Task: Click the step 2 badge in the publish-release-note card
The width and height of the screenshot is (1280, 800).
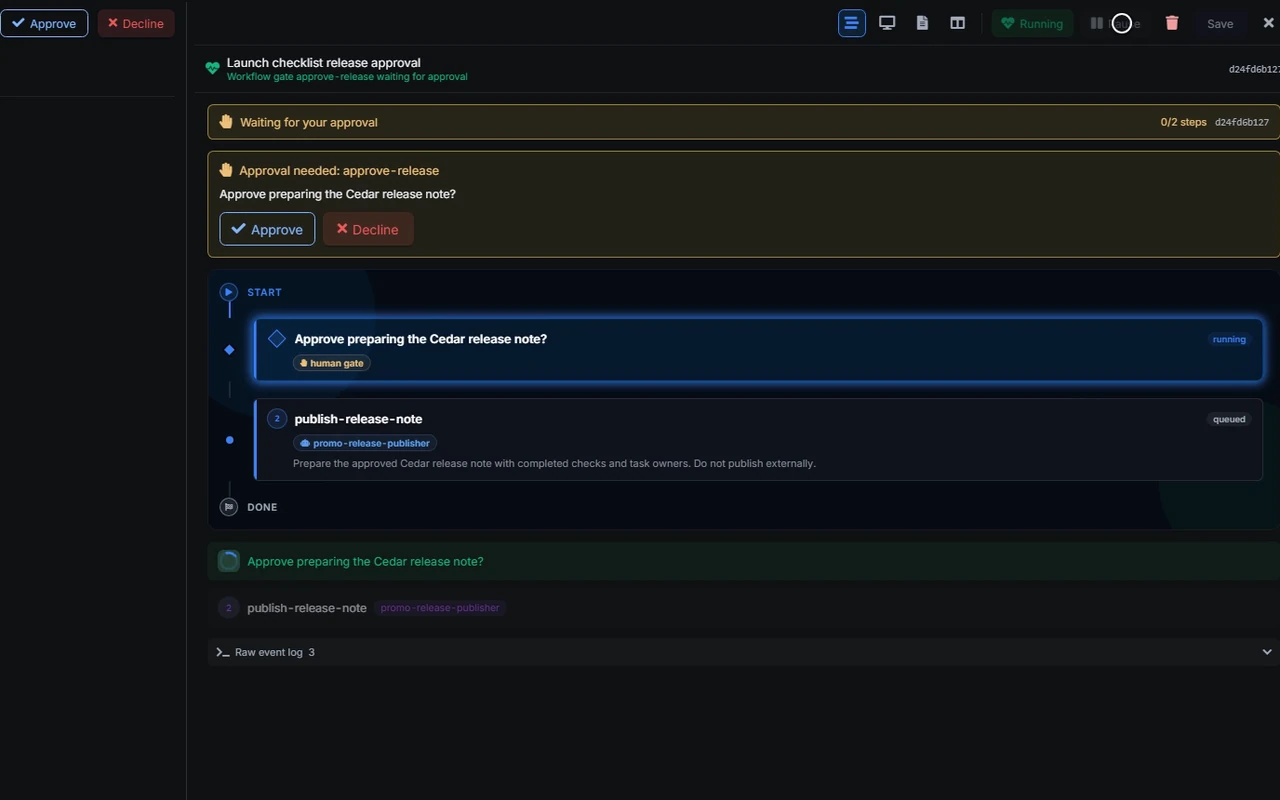Action: pos(277,419)
